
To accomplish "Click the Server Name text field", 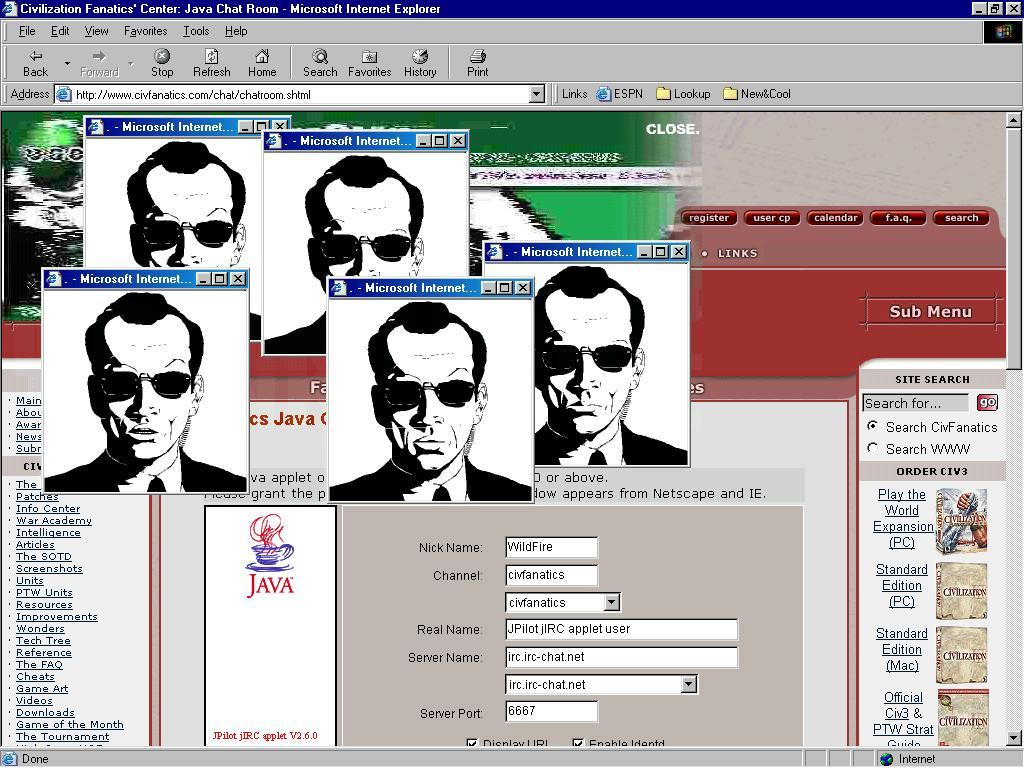I will point(622,657).
